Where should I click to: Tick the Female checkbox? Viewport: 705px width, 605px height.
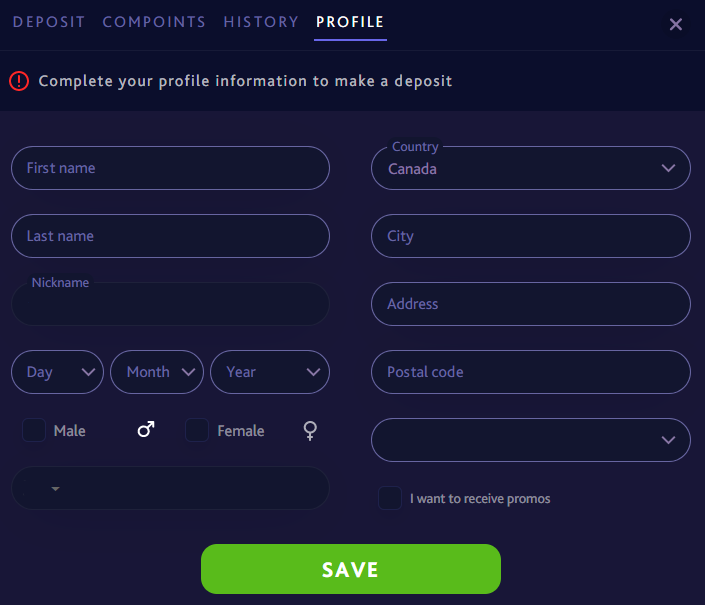(197, 430)
